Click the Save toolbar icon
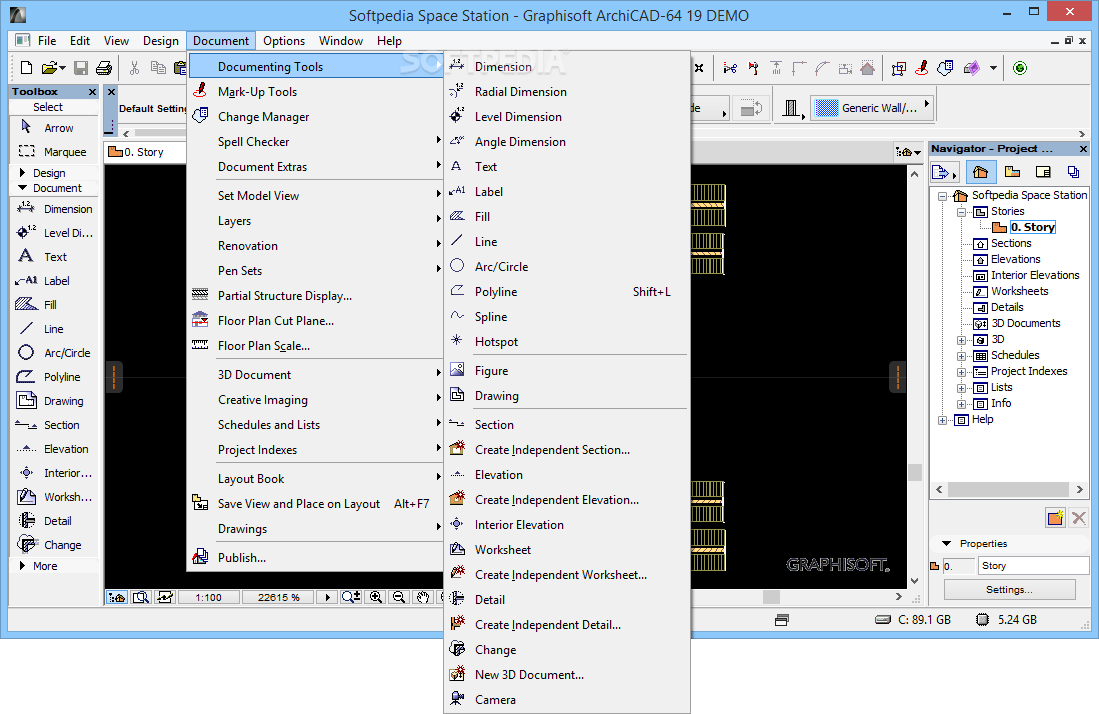 pos(81,68)
